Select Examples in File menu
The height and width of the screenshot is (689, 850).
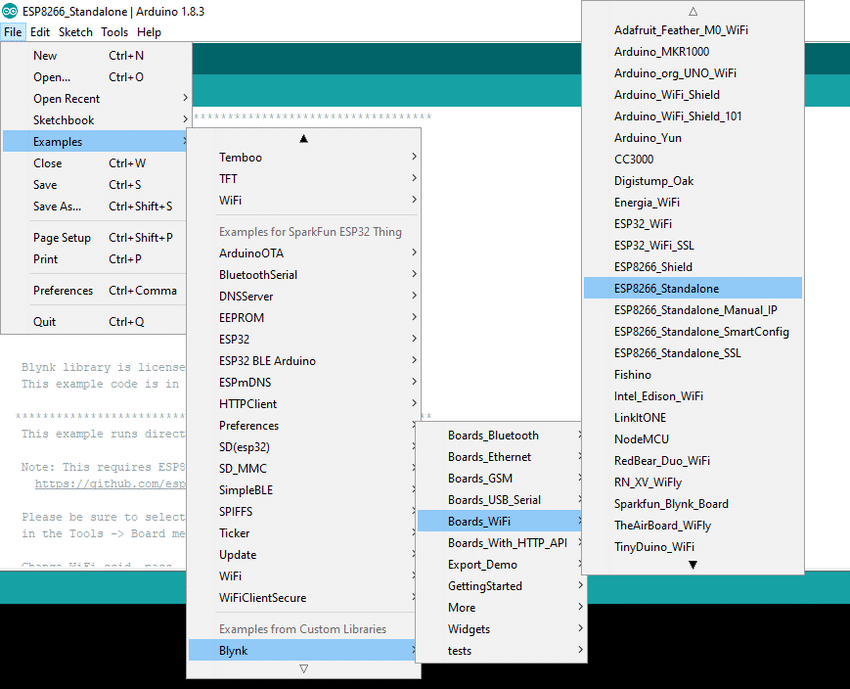coord(95,141)
